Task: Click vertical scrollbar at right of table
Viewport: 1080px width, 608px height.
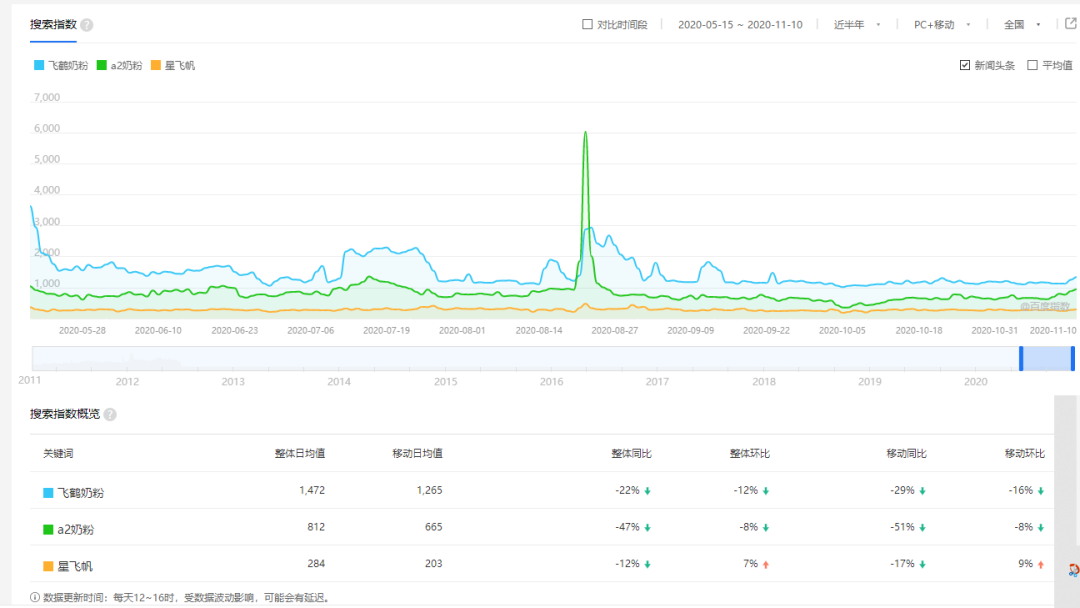Action: coord(1065,501)
